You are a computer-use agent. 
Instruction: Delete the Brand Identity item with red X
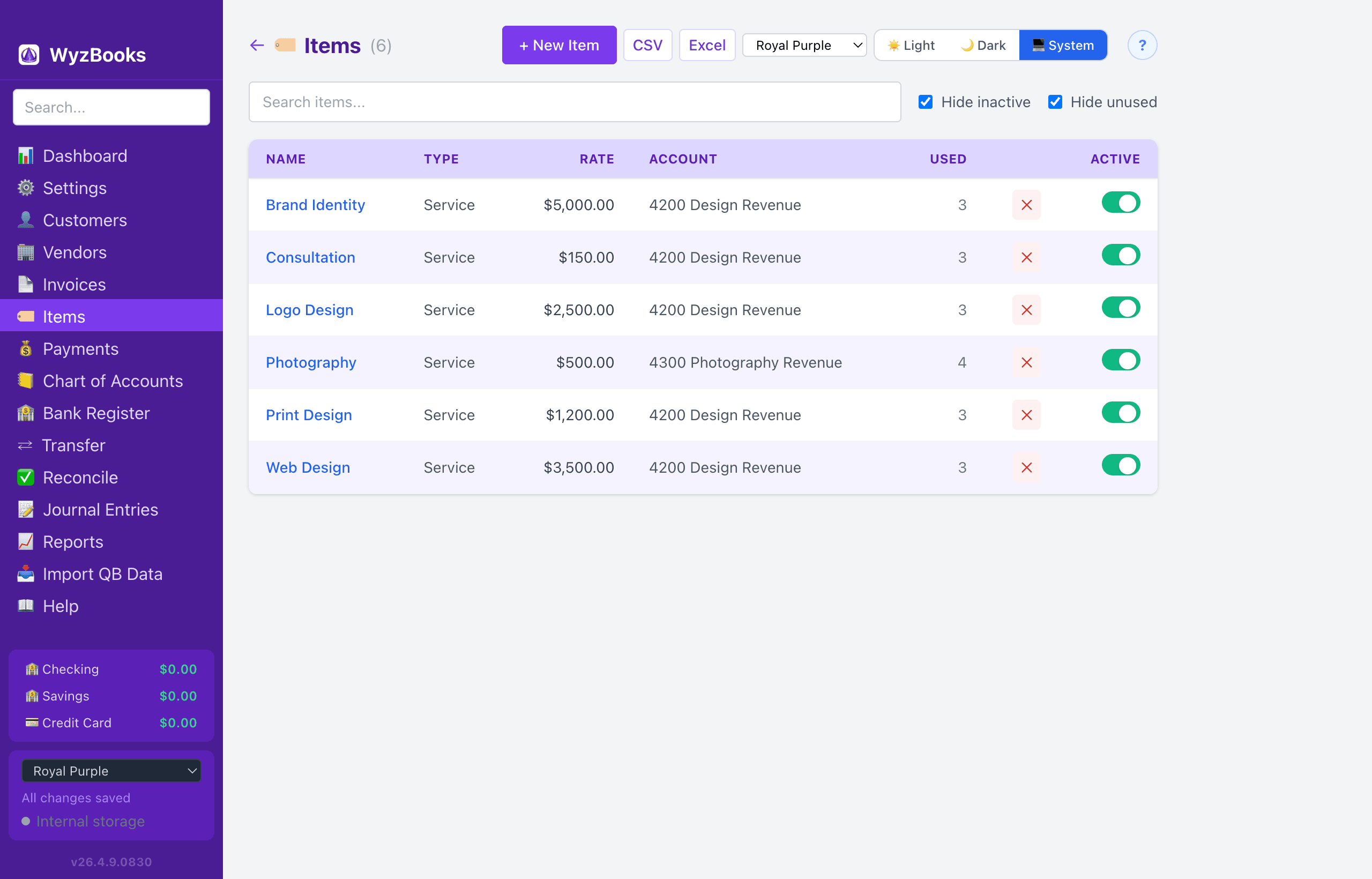[x=1026, y=205]
